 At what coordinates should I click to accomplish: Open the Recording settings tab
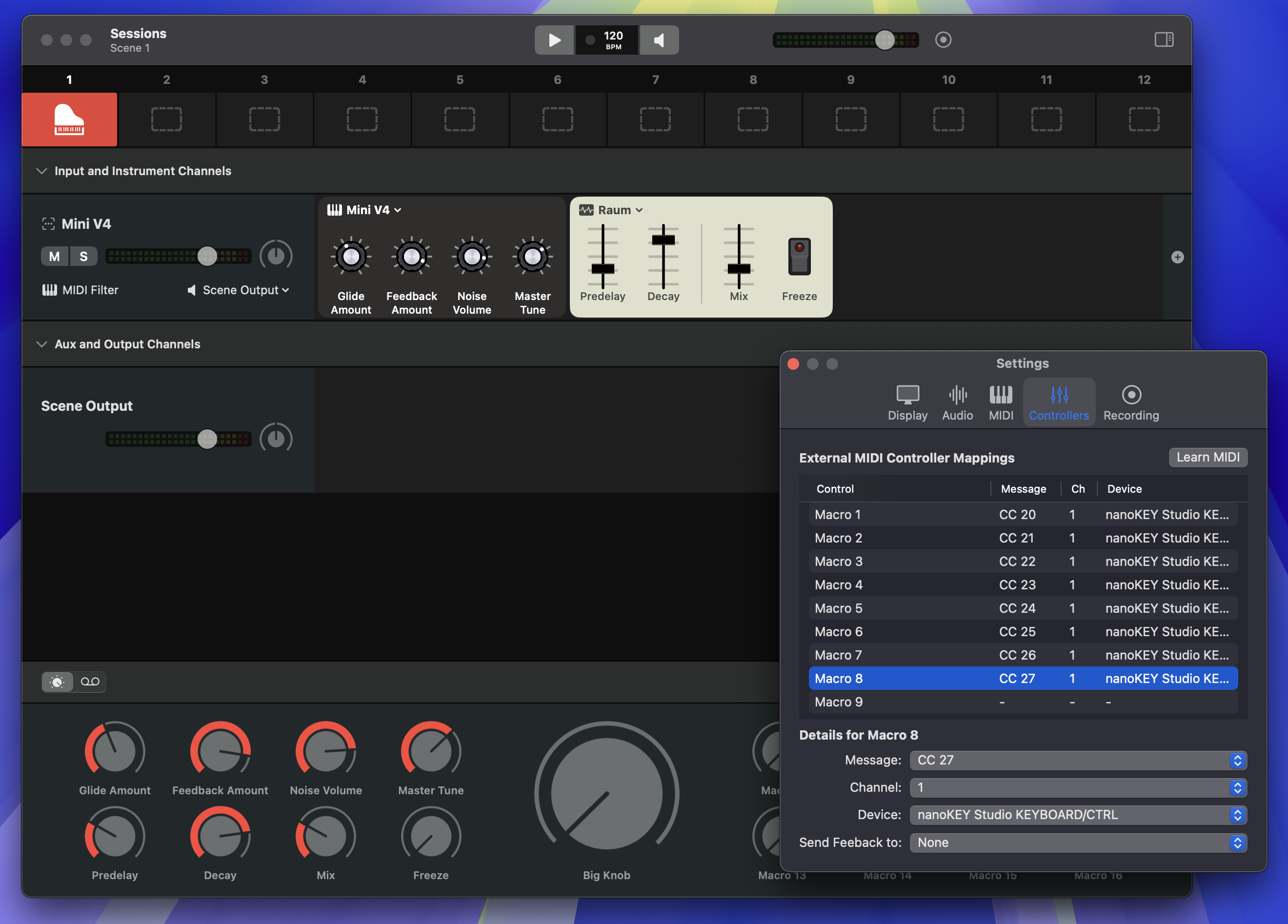pos(1131,402)
